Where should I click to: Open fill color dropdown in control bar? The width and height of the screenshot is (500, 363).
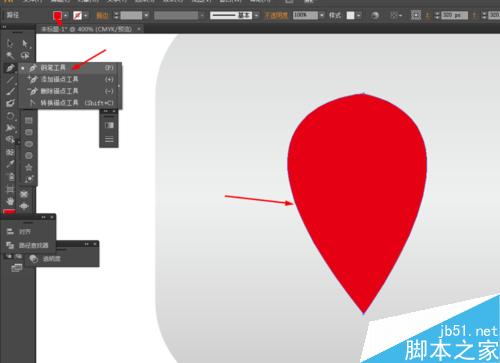tap(66, 15)
